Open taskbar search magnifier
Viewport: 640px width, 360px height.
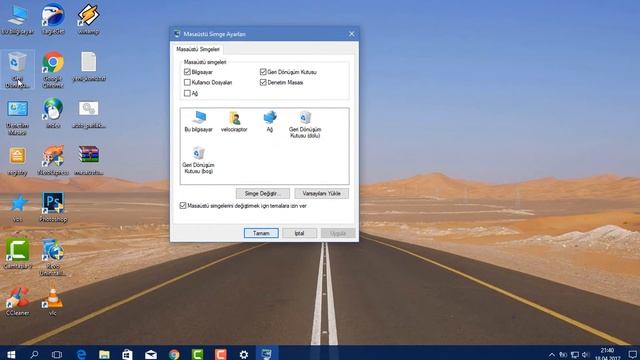pos(35,354)
